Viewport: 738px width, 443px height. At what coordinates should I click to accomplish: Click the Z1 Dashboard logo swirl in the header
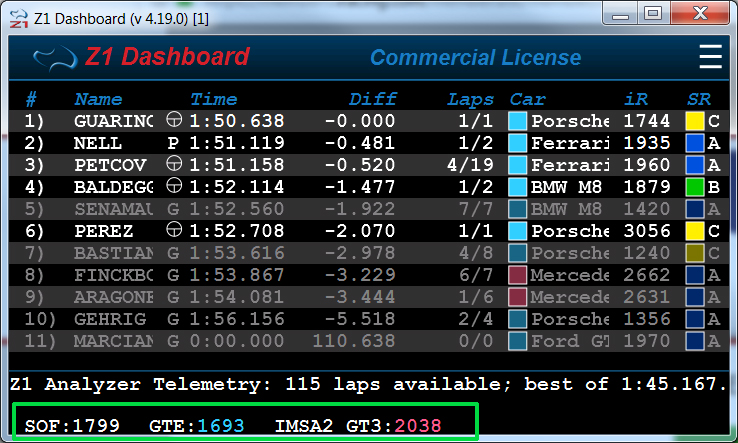point(56,59)
